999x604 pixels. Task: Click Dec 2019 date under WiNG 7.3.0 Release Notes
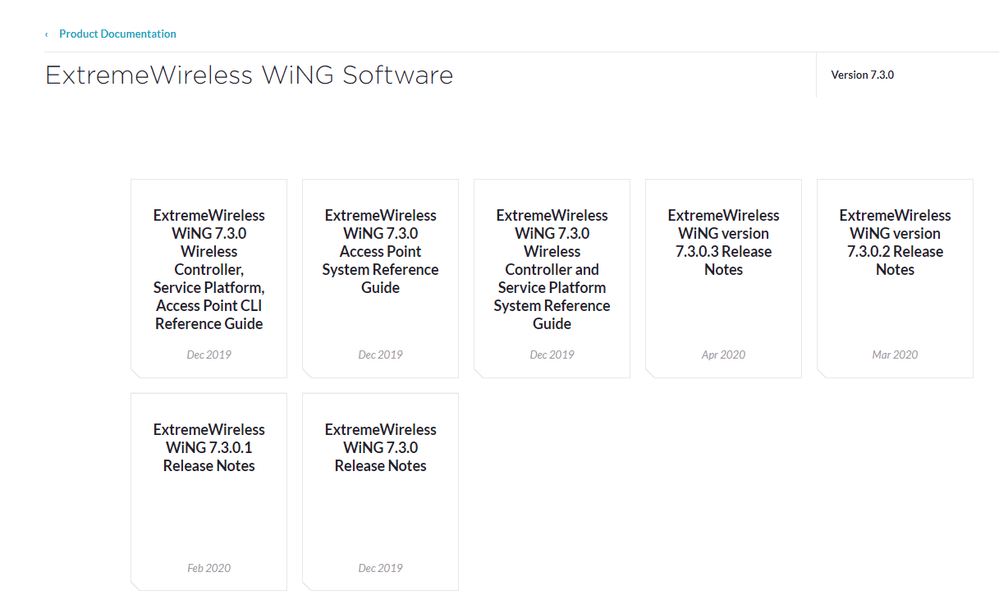coord(380,568)
